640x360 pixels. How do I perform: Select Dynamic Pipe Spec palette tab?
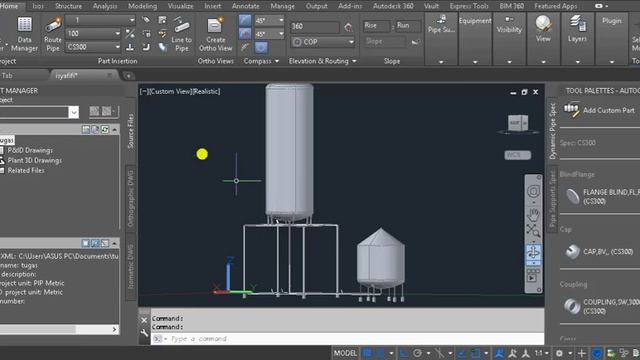click(x=552, y=131)
